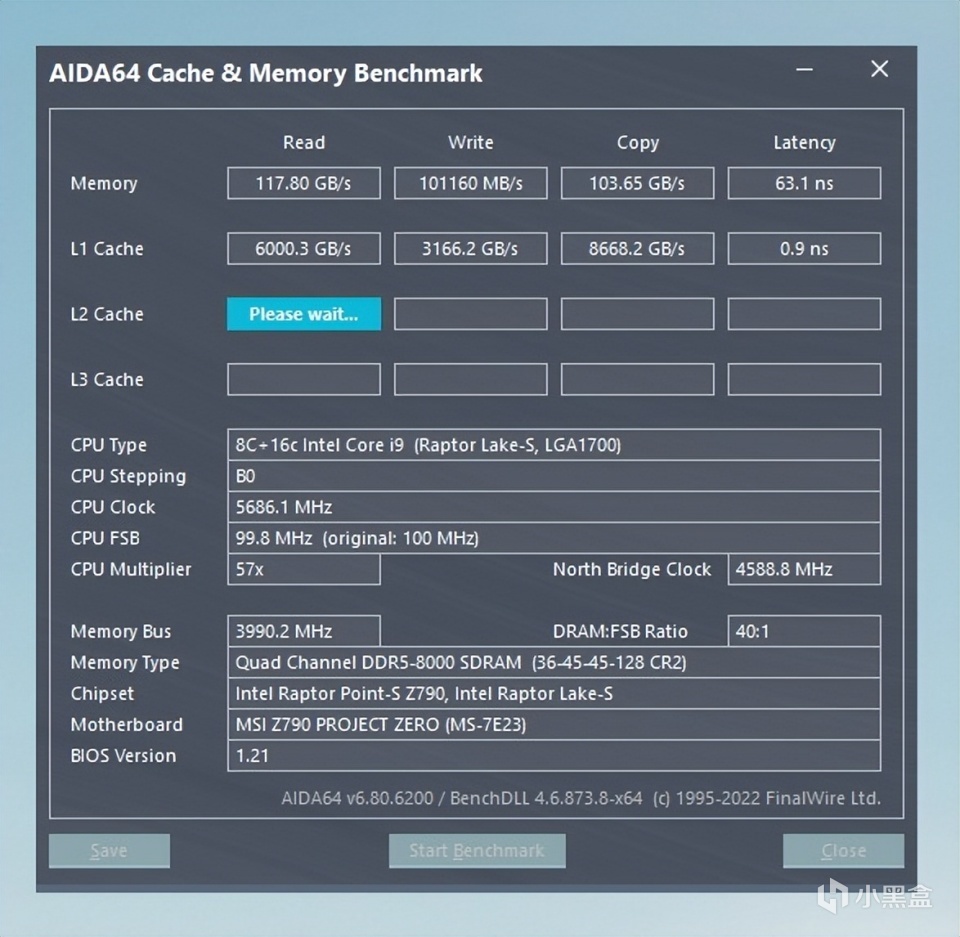Click the empty L2 Cache Latency field
Image resolution: width=960 pixels, height=937 pixels.
(x=804, y=314)
